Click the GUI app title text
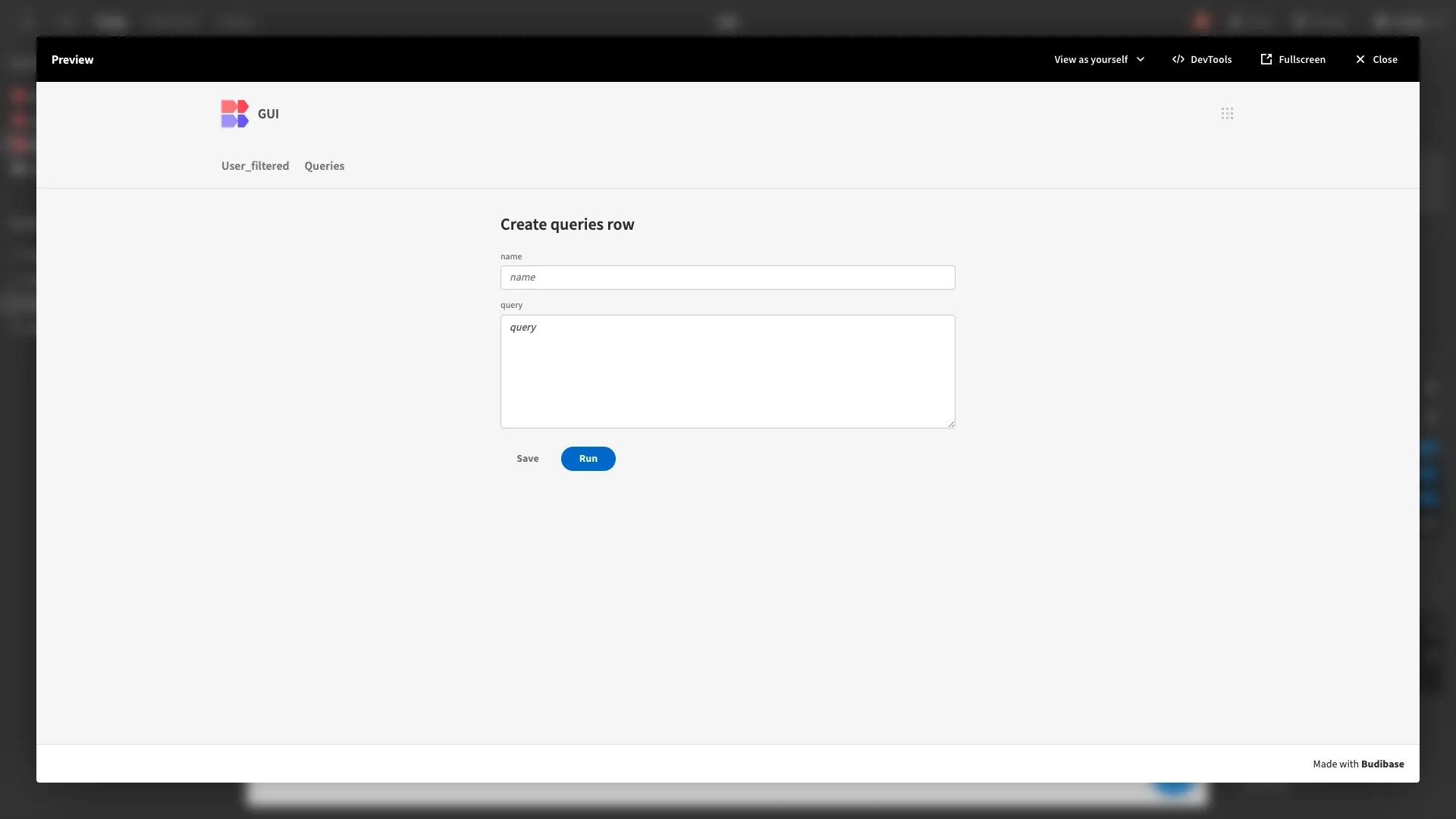This screenshot has width=1456, height=819. [268, 114]
